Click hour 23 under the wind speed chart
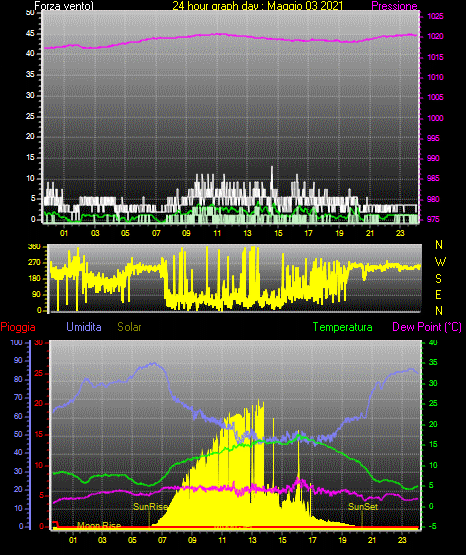Image resolution: width=466 pixels, height=555 pixels. [x=400, y=233]
